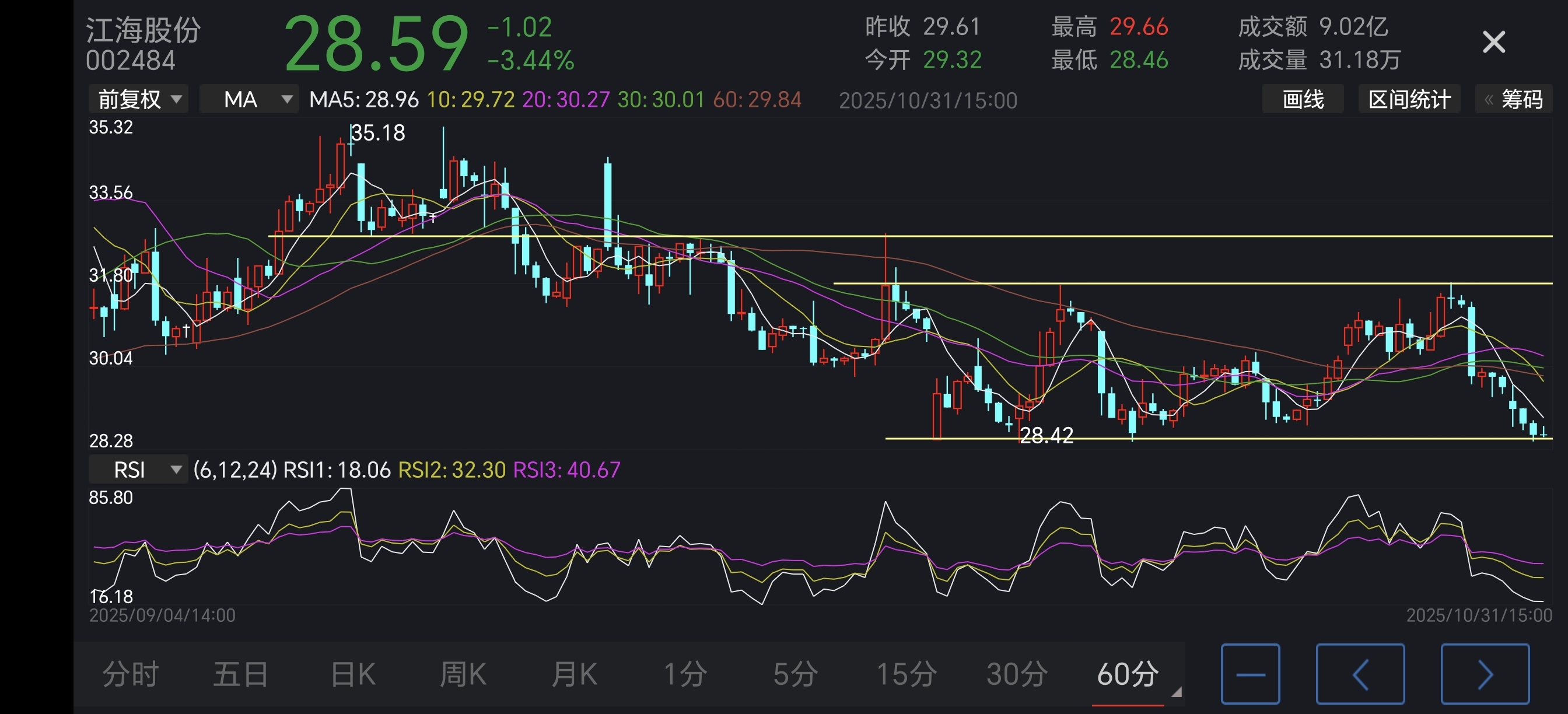The image size is (1568, 714).
Task: Switch to 月K monthly chart tab
Action: coord(573,674)
